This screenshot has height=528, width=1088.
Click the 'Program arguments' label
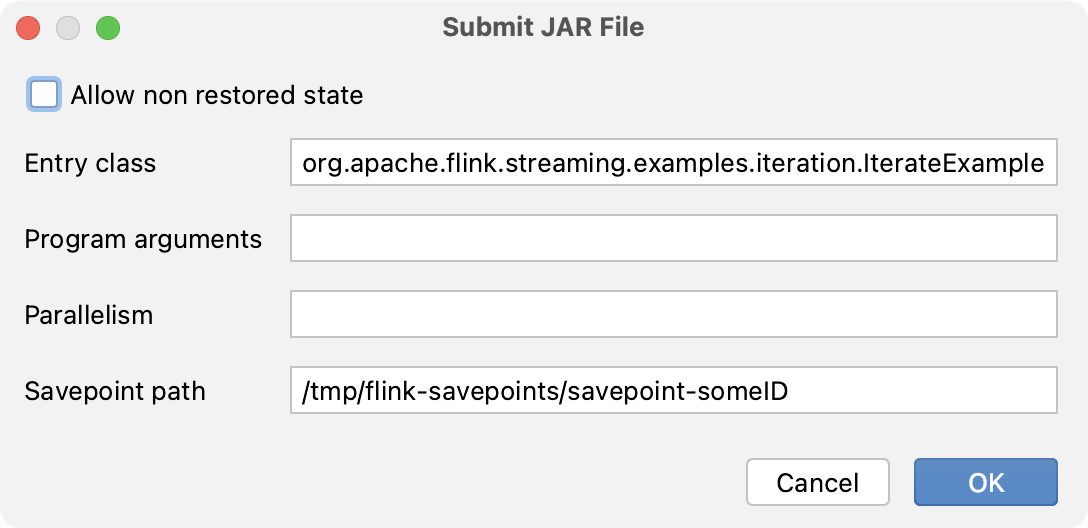(x=143, y=240)
